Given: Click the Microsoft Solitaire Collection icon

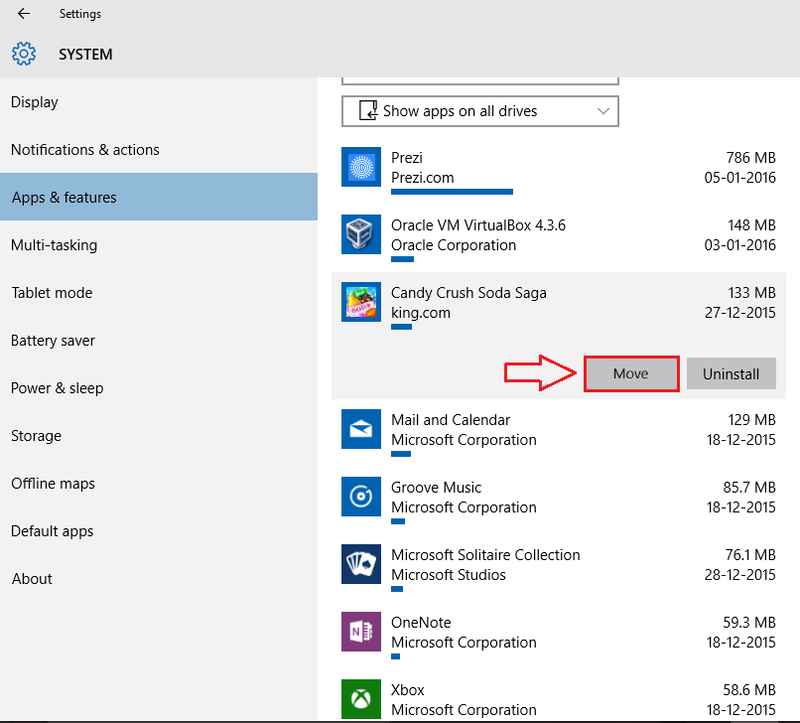Looking at the screenshot, I should point(361,564).
